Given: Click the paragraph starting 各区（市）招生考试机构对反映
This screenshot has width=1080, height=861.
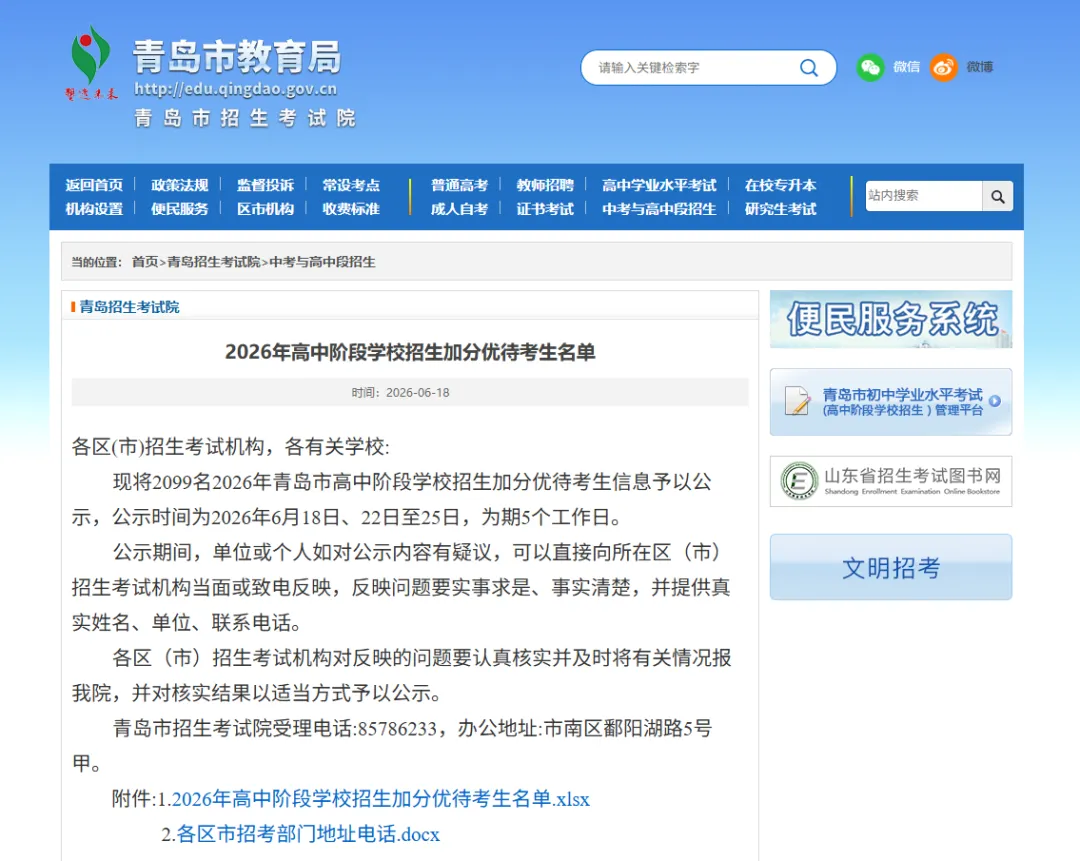Looking at the screenshot, I should tap(402, 675).
